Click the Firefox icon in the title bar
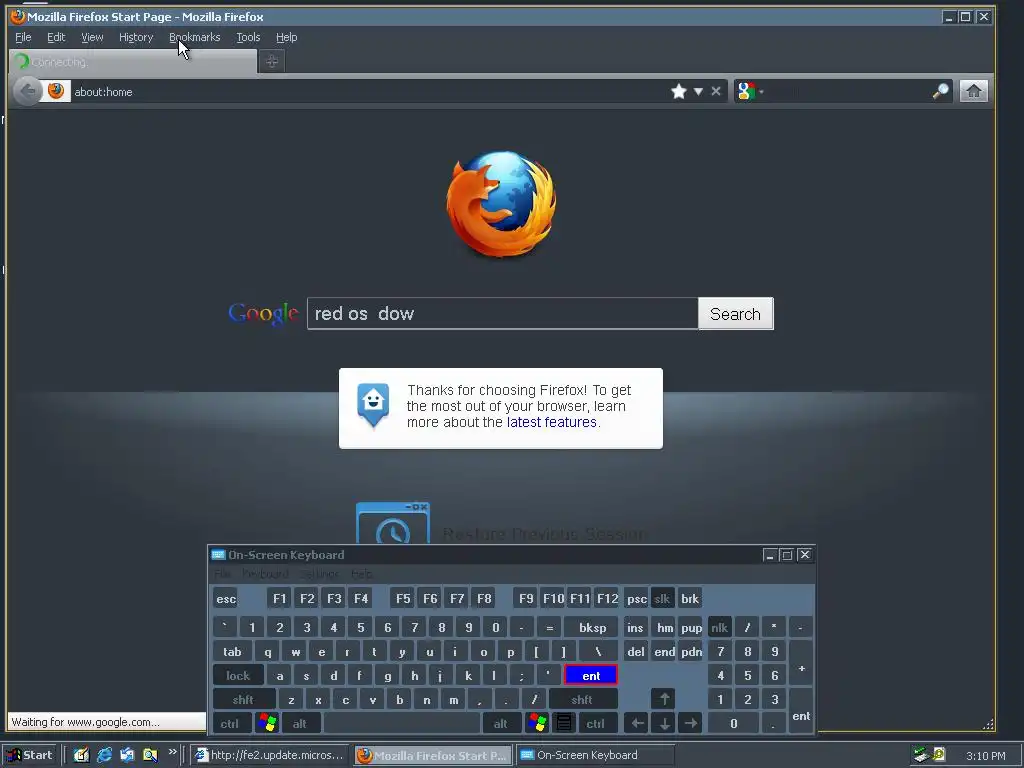1024x768 pixels. click(x=18, y=16)
